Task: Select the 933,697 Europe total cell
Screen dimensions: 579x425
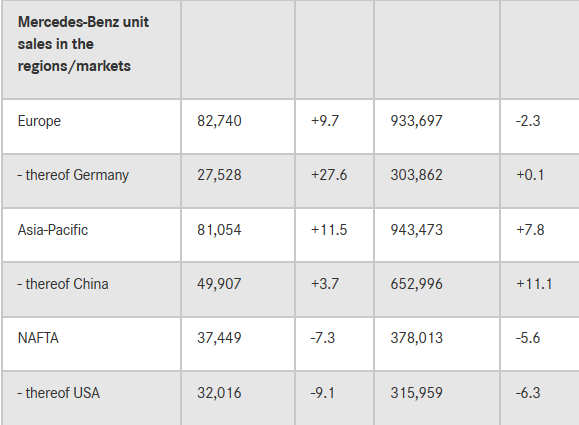Action: [x=416, y=121]
